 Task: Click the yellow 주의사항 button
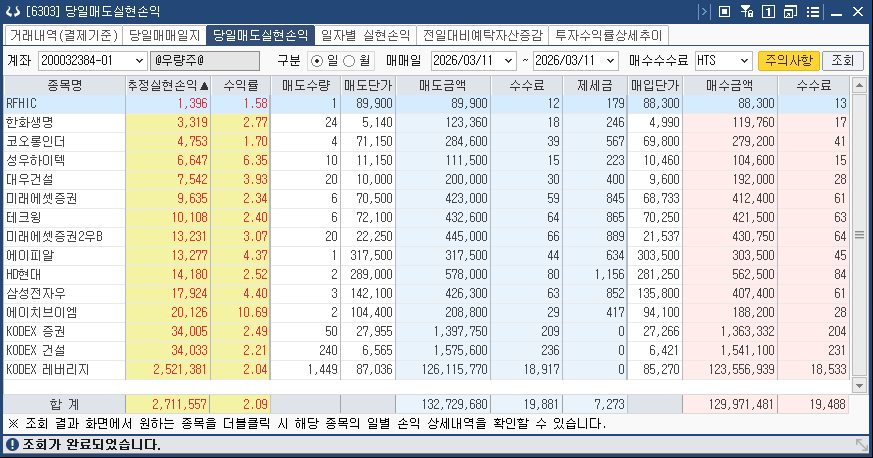(789, 61)
